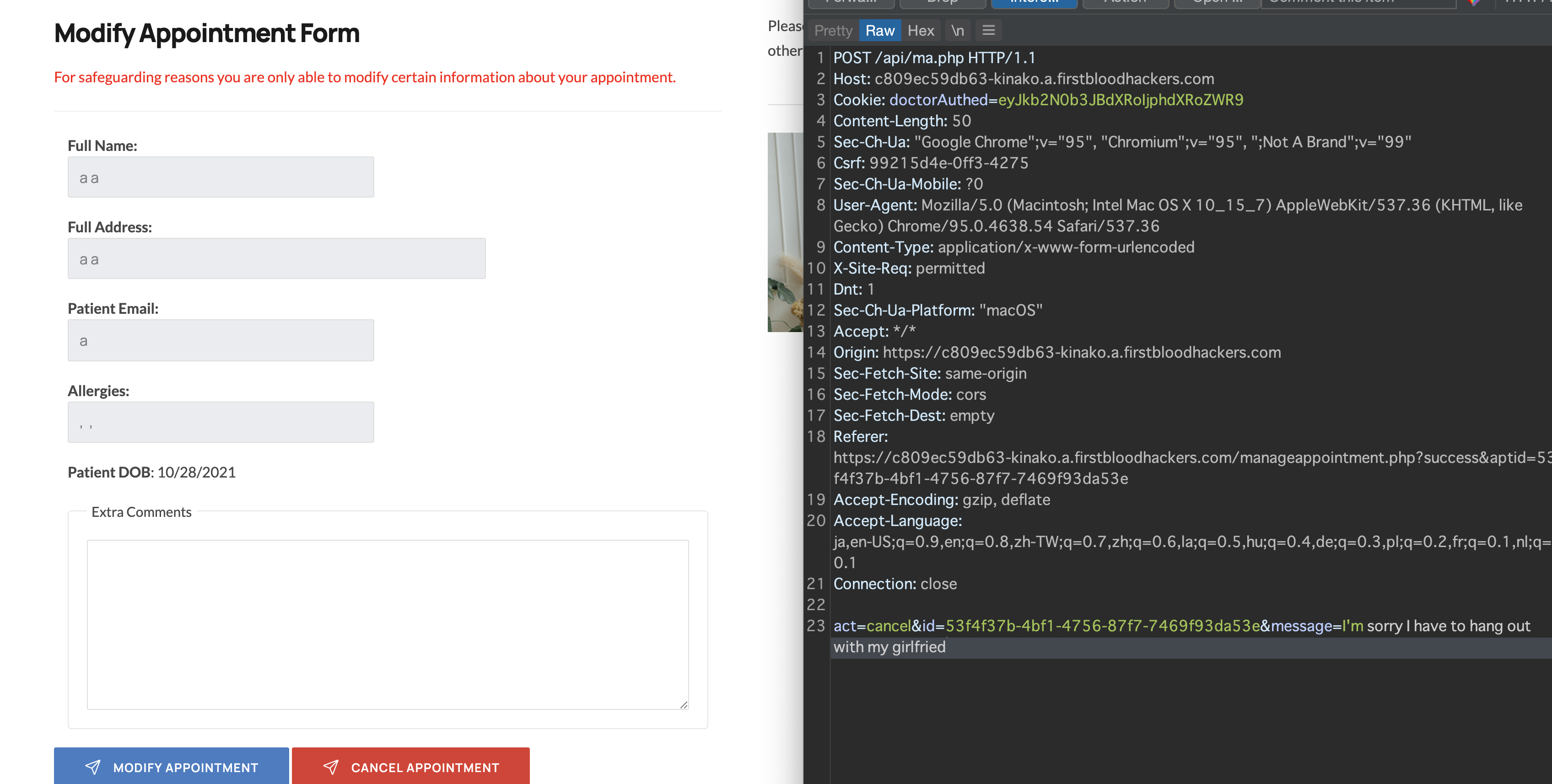Click the Full Name input field
The height and width of the screenshot is (784, 1552).
221,177
